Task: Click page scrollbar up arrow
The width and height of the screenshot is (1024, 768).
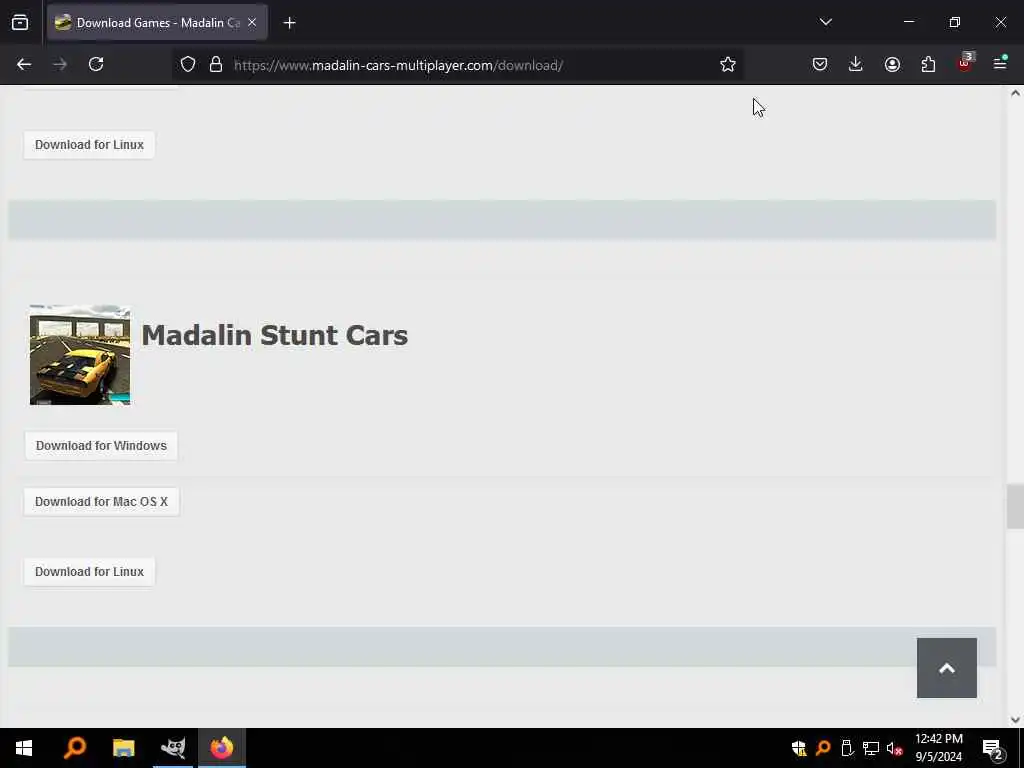Action: 1015,93
